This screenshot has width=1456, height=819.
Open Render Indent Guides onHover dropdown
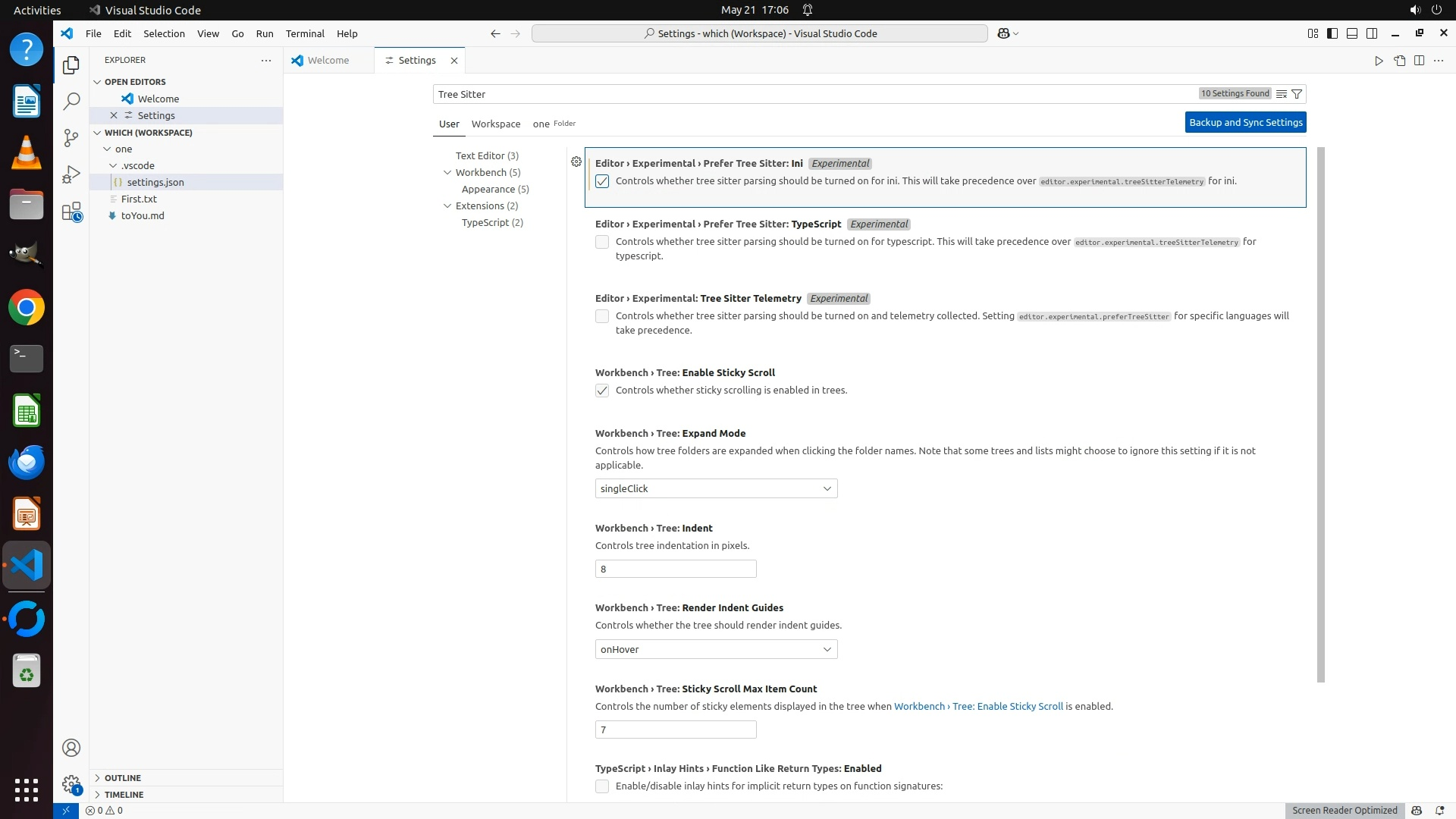click(716, 649)
